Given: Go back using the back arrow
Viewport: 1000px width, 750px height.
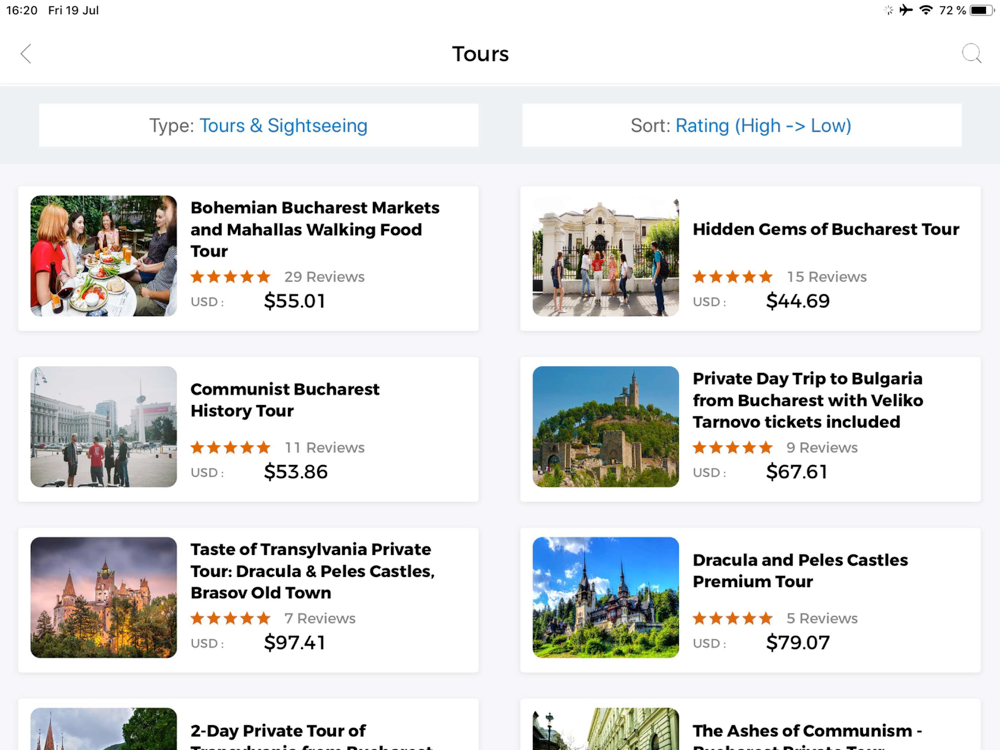Looking at the screenshot, I should click(x=26, y=54).
